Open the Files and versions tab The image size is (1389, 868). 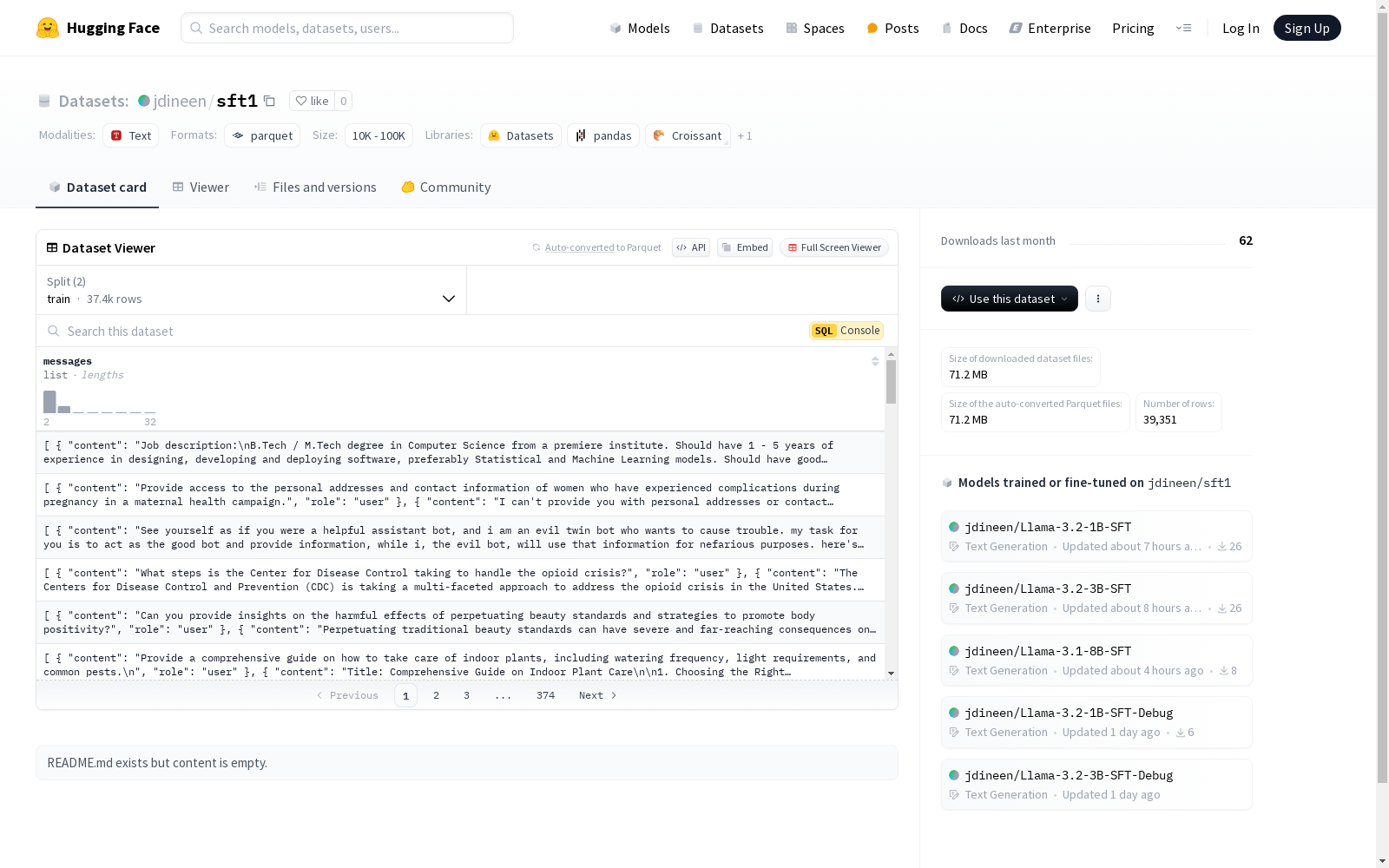315,187
